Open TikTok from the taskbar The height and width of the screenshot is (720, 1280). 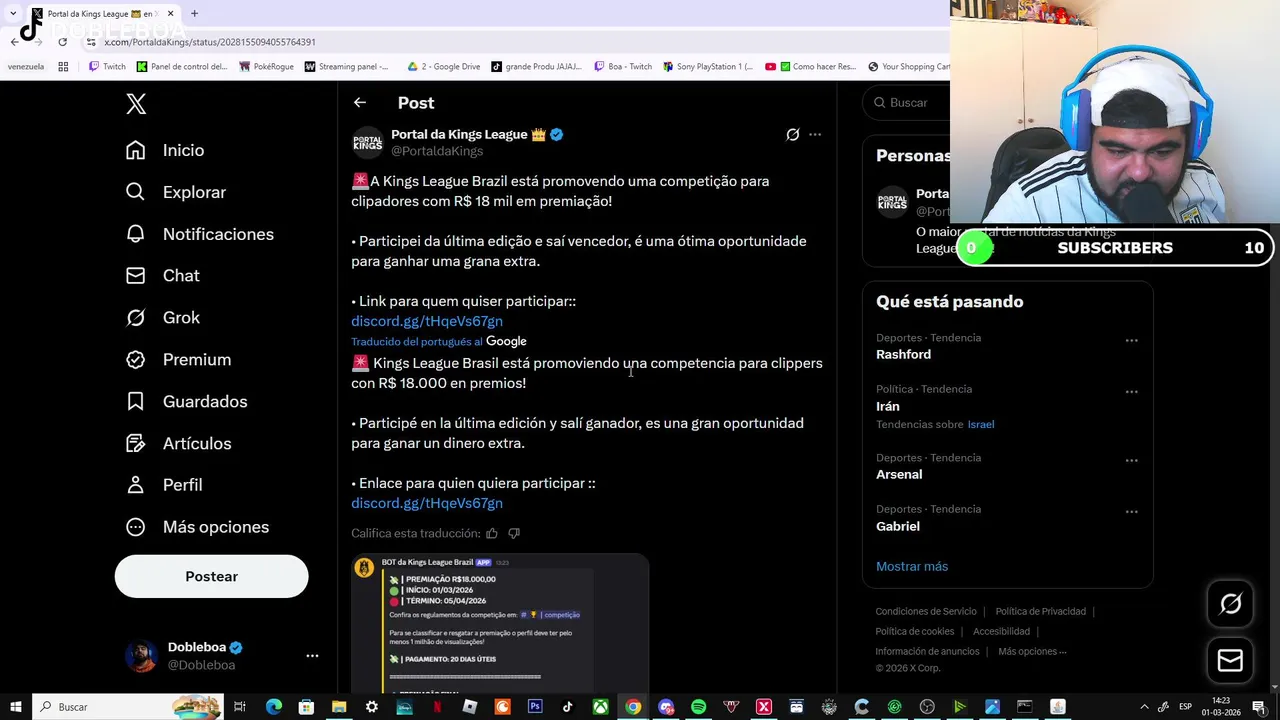tap(568, 707)
